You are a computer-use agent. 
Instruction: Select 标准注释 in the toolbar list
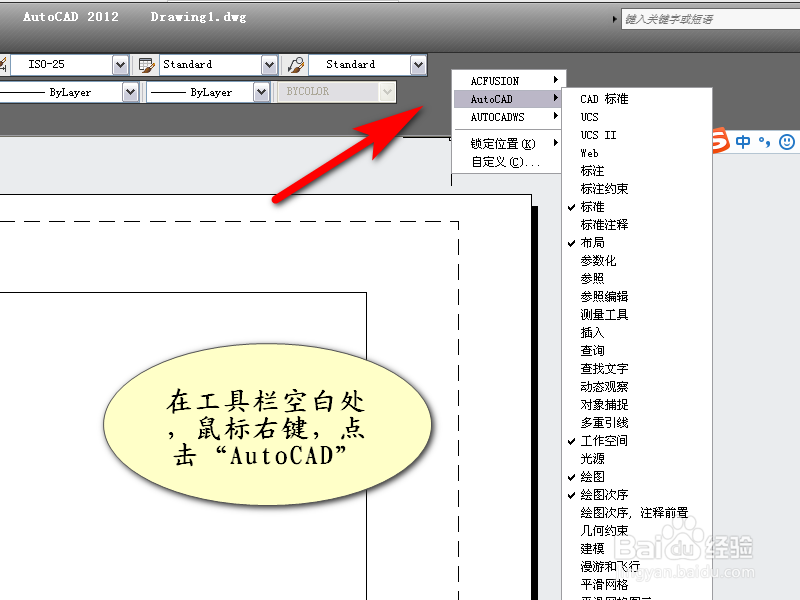click(x=637, y=224)
